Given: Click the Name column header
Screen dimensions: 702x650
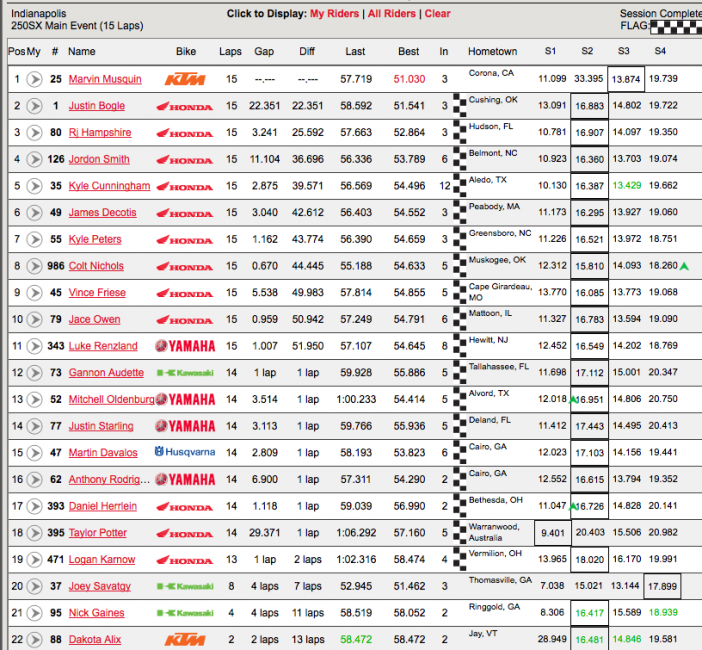Looking at the screenshot, I should [81, 51].
